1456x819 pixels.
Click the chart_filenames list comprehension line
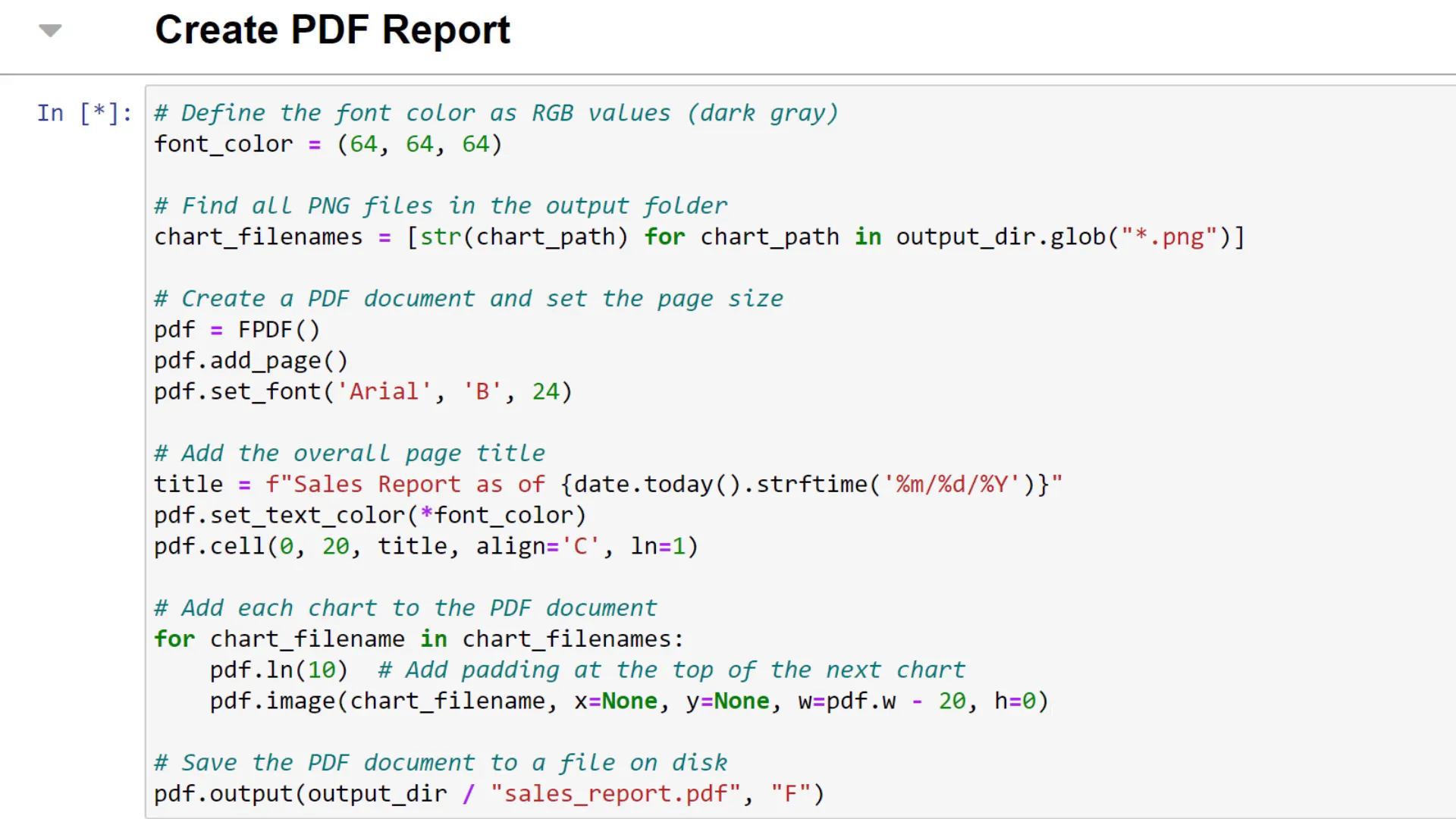pyautogui.click(x=699, y=237)
